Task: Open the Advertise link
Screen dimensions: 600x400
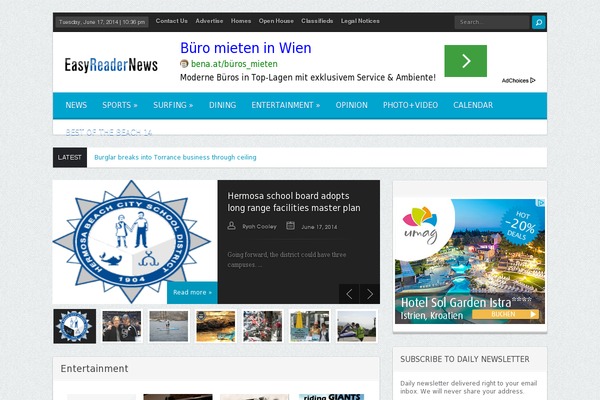Action: [x=209, y=21]
